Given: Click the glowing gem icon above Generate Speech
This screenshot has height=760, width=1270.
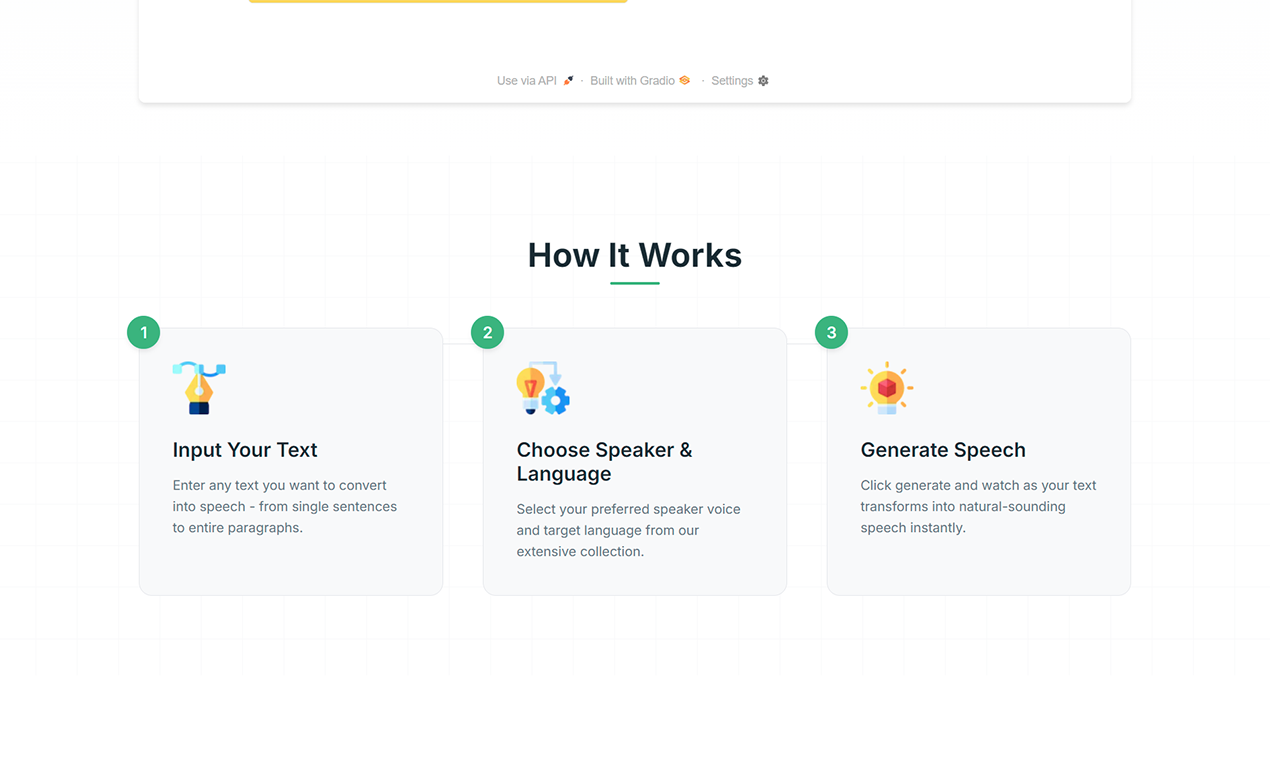Looking at the screenshot, I should [x=887, y=389].
